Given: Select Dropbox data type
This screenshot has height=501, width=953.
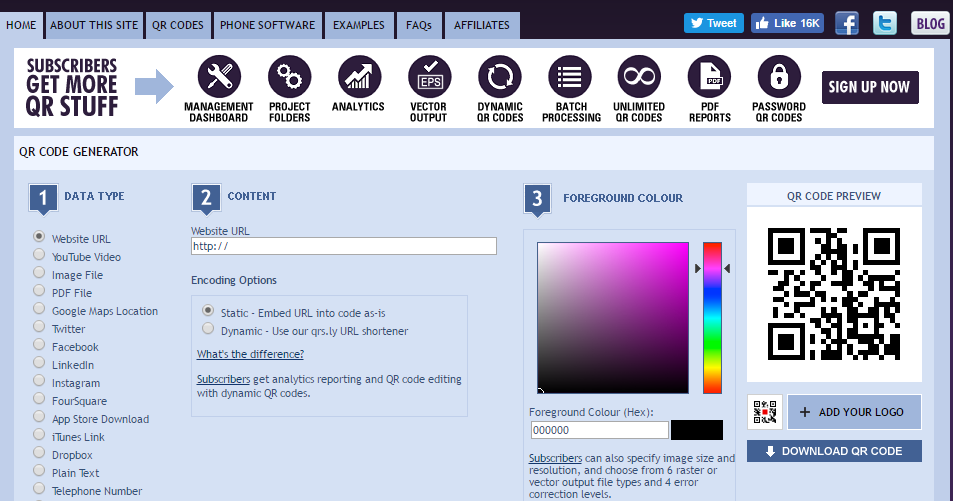Looking at the screenshot, I should click(x=39, y=452).
